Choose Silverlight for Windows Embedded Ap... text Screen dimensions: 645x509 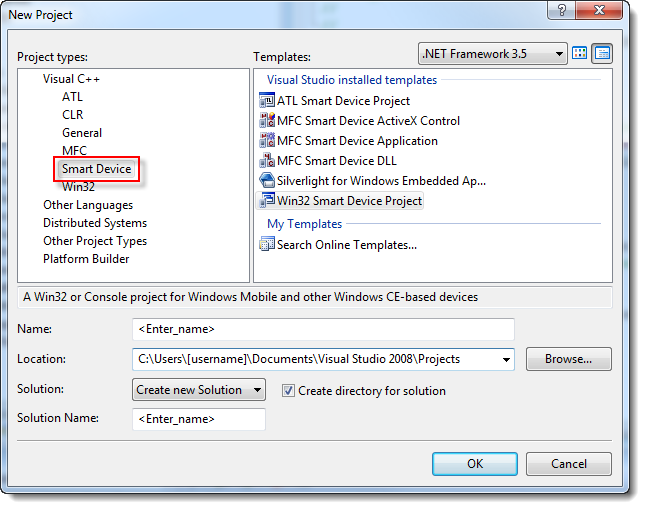coord(381,181)
